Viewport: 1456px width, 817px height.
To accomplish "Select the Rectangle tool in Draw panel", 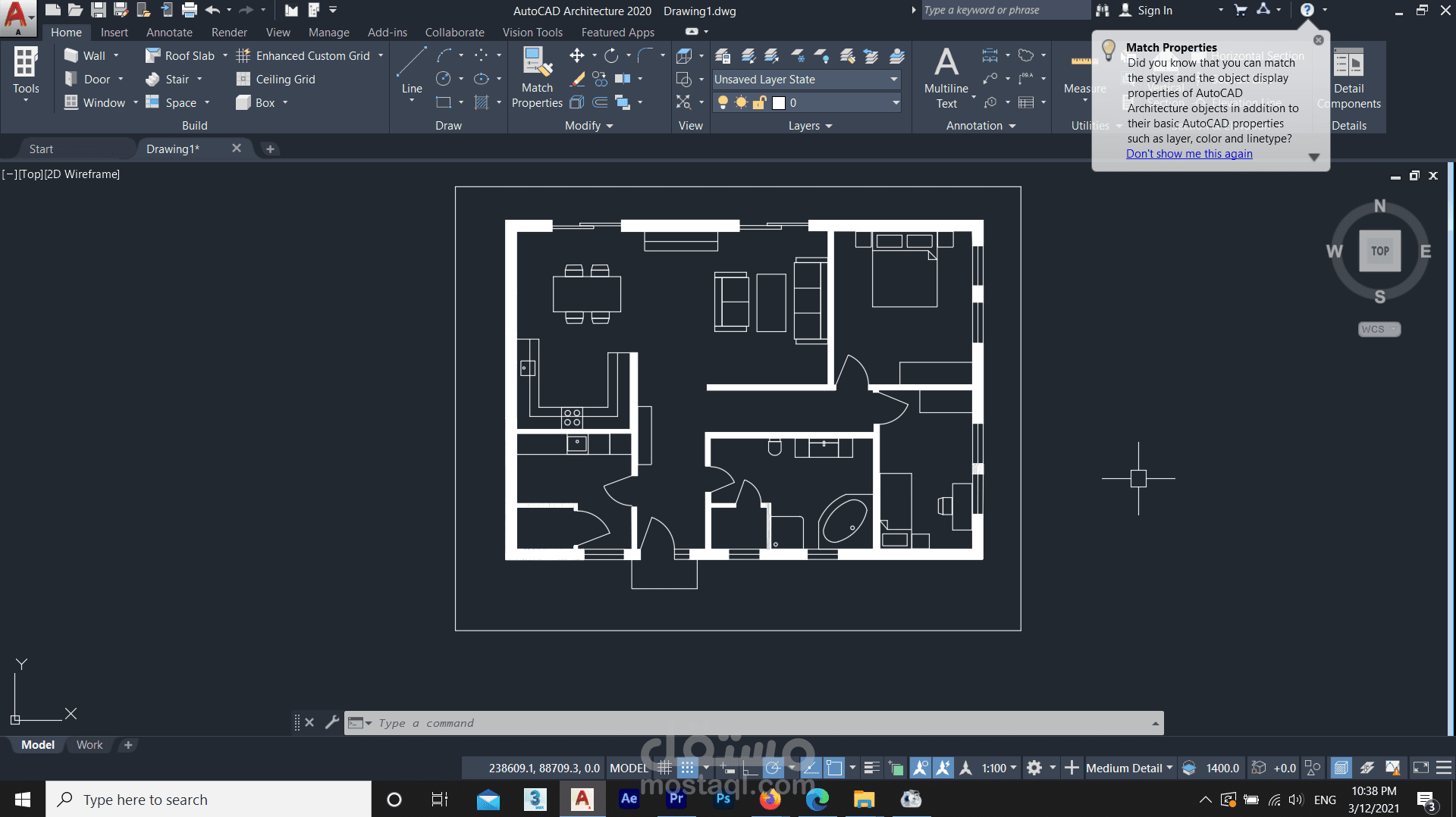I will point(444,102).
